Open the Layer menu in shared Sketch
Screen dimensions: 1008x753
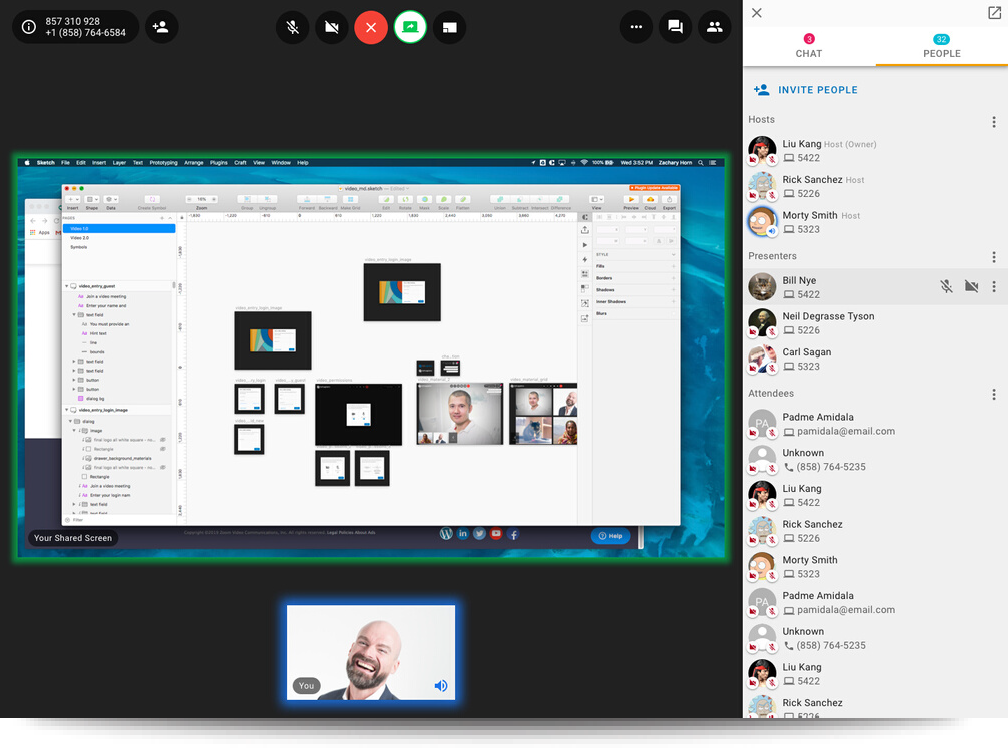tap(120, 163)
